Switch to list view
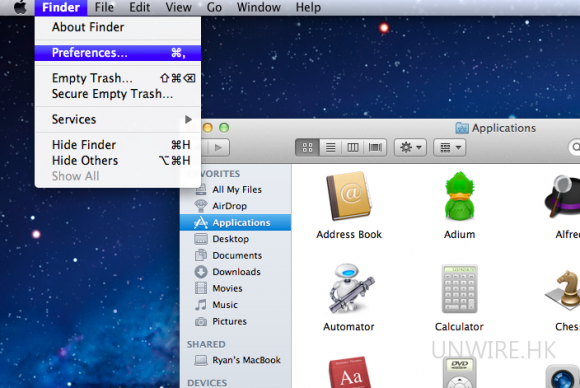This screenshot has width=580, height=388. coord(330,148)
